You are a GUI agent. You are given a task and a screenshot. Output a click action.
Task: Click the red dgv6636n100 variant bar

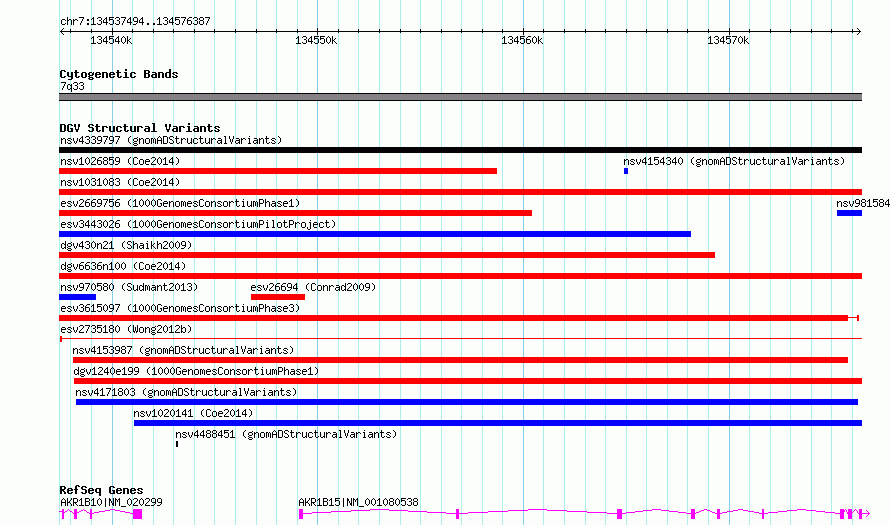[460, 276]
